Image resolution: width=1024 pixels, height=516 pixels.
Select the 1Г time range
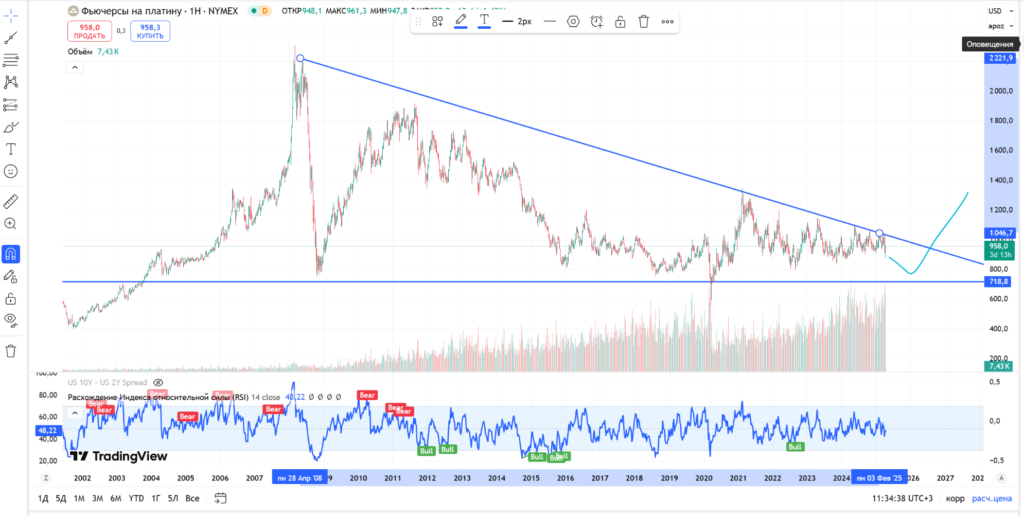pyautogui.click(x=157, y=498)
